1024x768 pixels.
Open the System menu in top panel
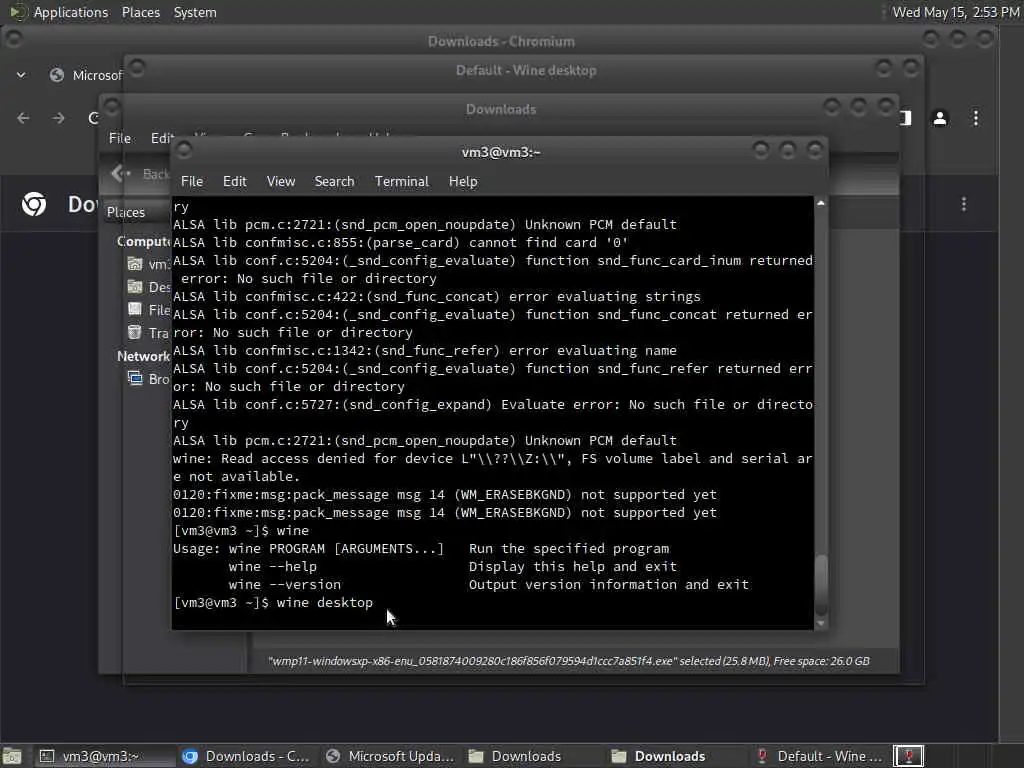coord(195,12)
